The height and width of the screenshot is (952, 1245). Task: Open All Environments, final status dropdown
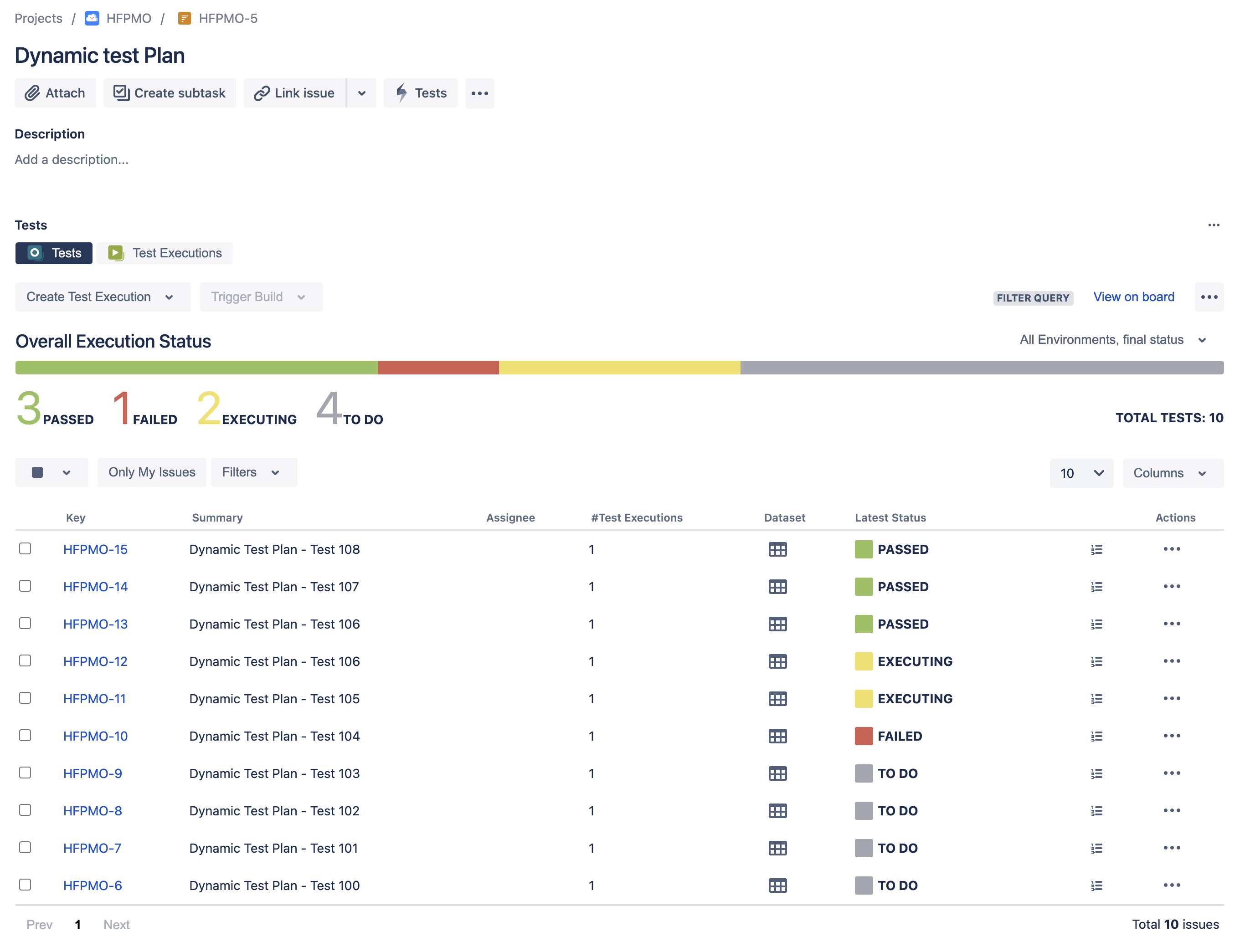pos(1112,340)
